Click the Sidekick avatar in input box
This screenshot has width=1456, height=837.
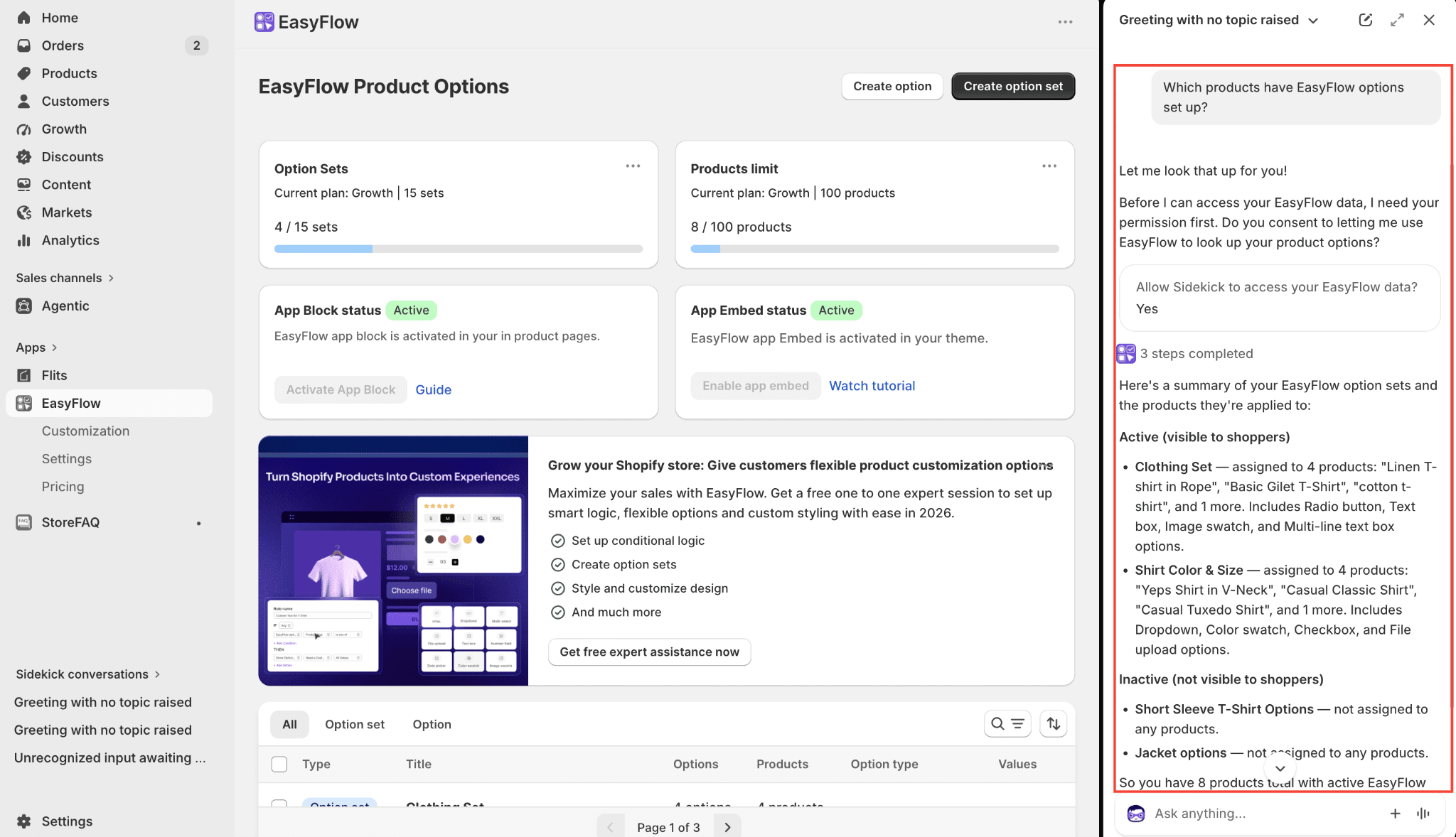click(x=1136, y=814)
